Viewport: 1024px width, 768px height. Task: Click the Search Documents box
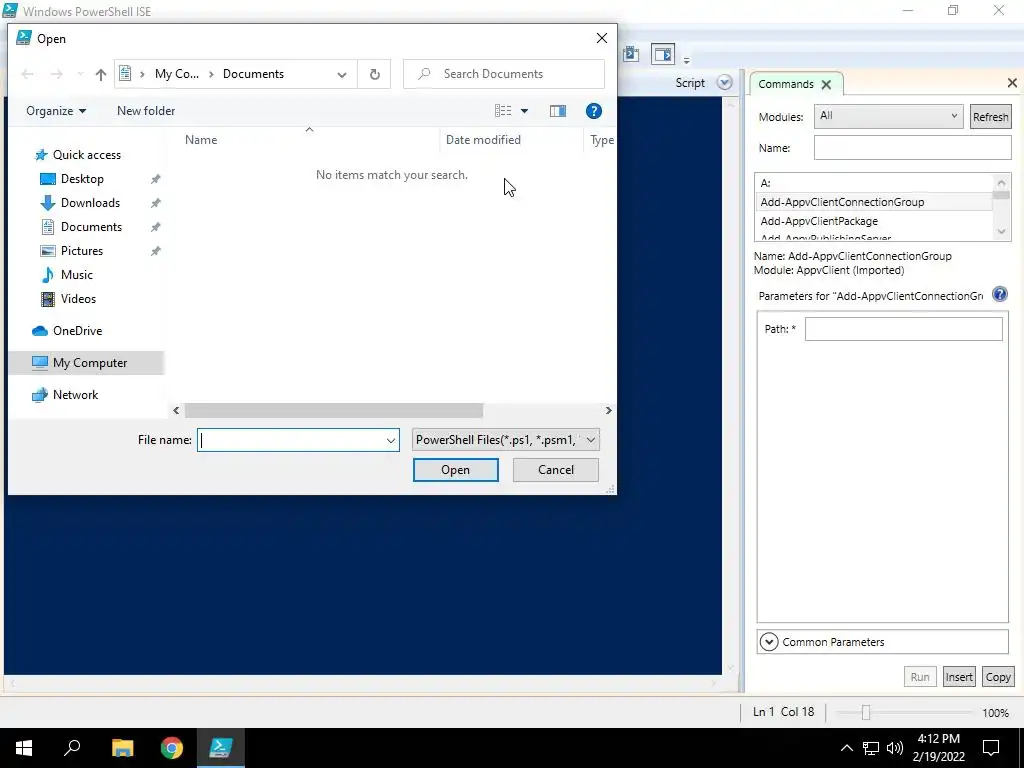[x=504, y=74]
